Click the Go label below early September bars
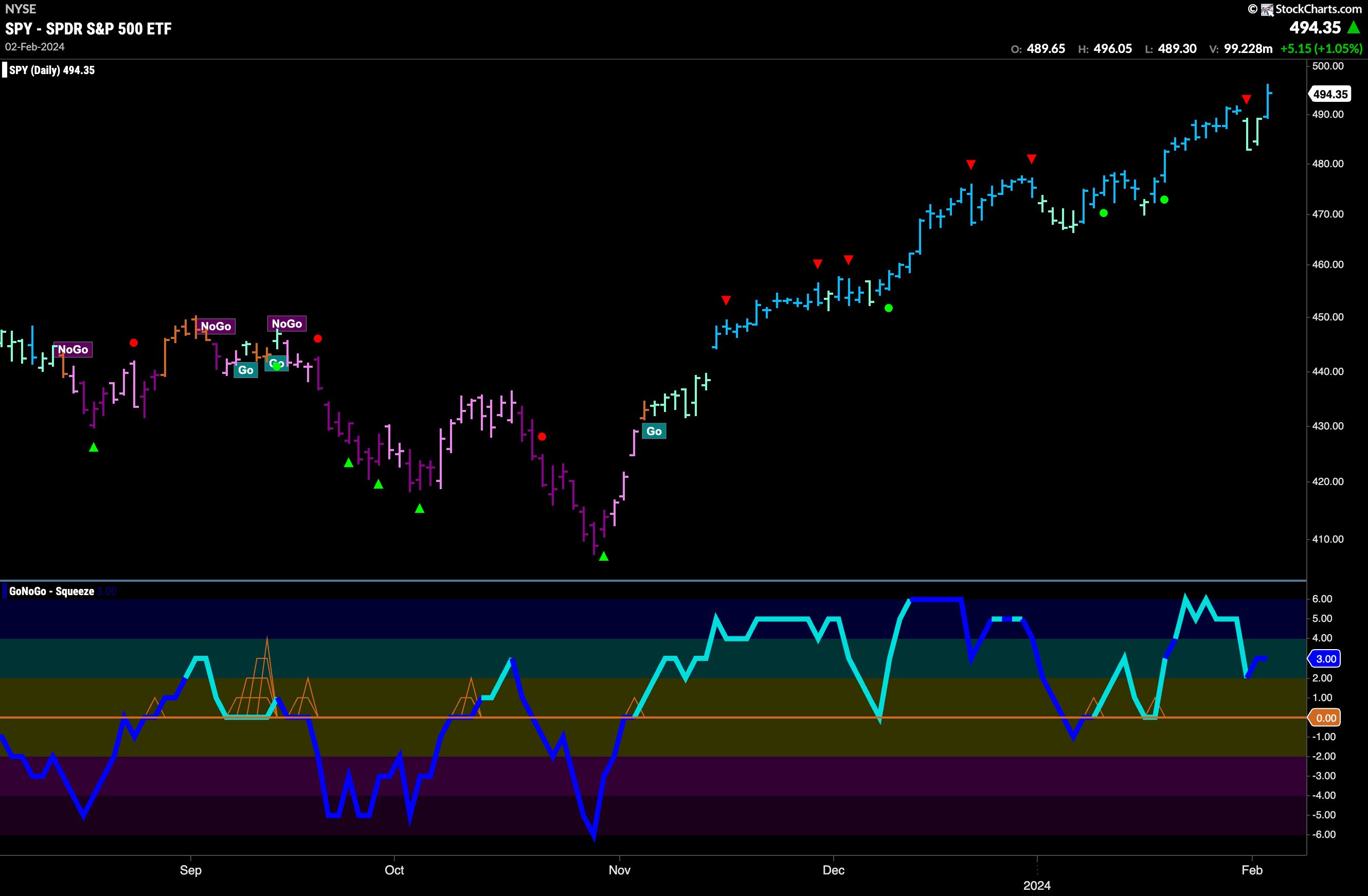The image size is (1368, 896). pyautogui.click(x=245, y=370)
